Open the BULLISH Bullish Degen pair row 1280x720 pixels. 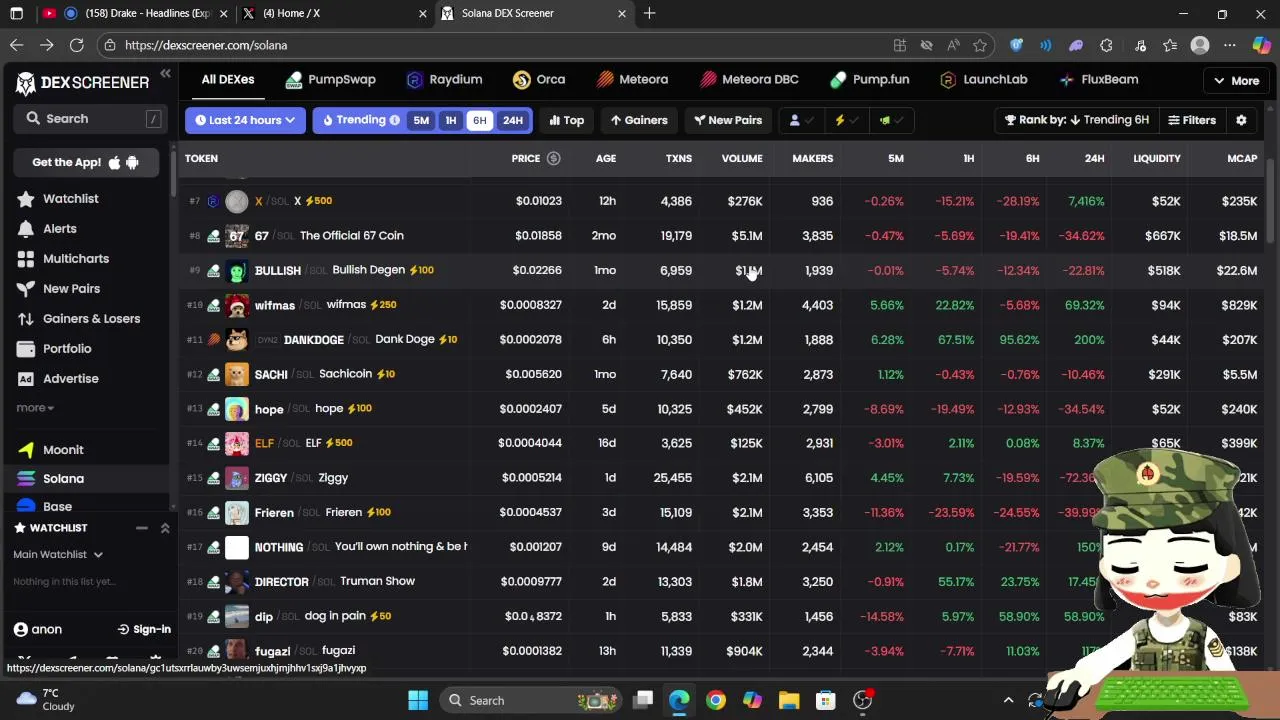(722, 270)
